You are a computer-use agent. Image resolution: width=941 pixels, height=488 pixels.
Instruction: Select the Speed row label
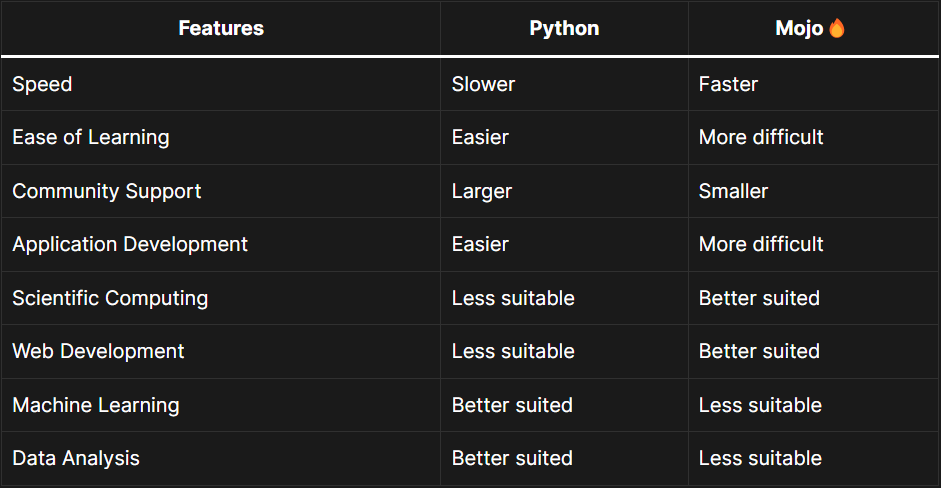click(x=42, y=84)
